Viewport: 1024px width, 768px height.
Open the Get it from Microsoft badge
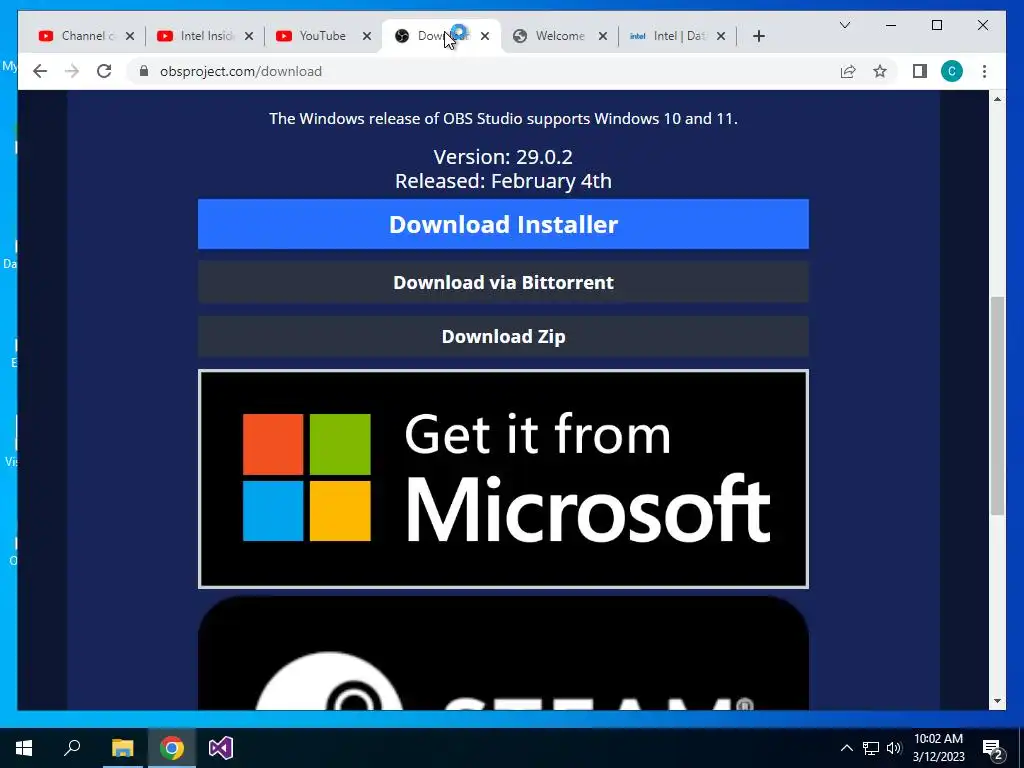click(x=503, y=479)
